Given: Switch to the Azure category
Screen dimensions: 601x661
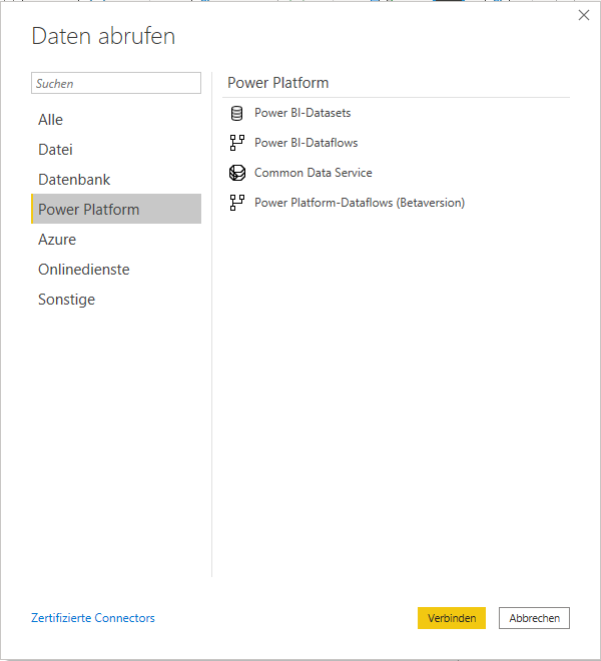Looking at the screenshot, I should click(116, 239).
